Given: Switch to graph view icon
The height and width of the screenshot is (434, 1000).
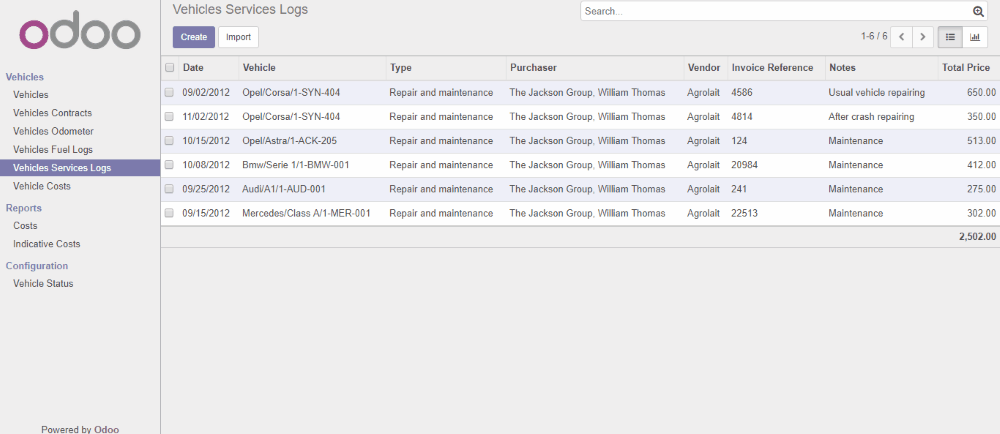Looking at the screenshot, I should tap(974, 37).
